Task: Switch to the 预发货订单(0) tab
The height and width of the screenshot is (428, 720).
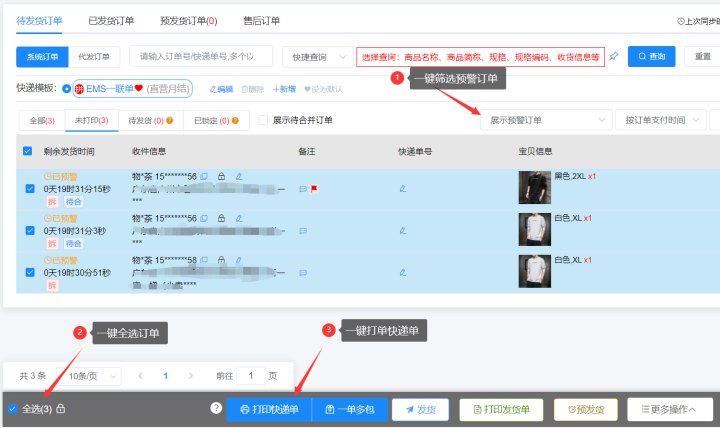Action: click(x=189, y=21)
